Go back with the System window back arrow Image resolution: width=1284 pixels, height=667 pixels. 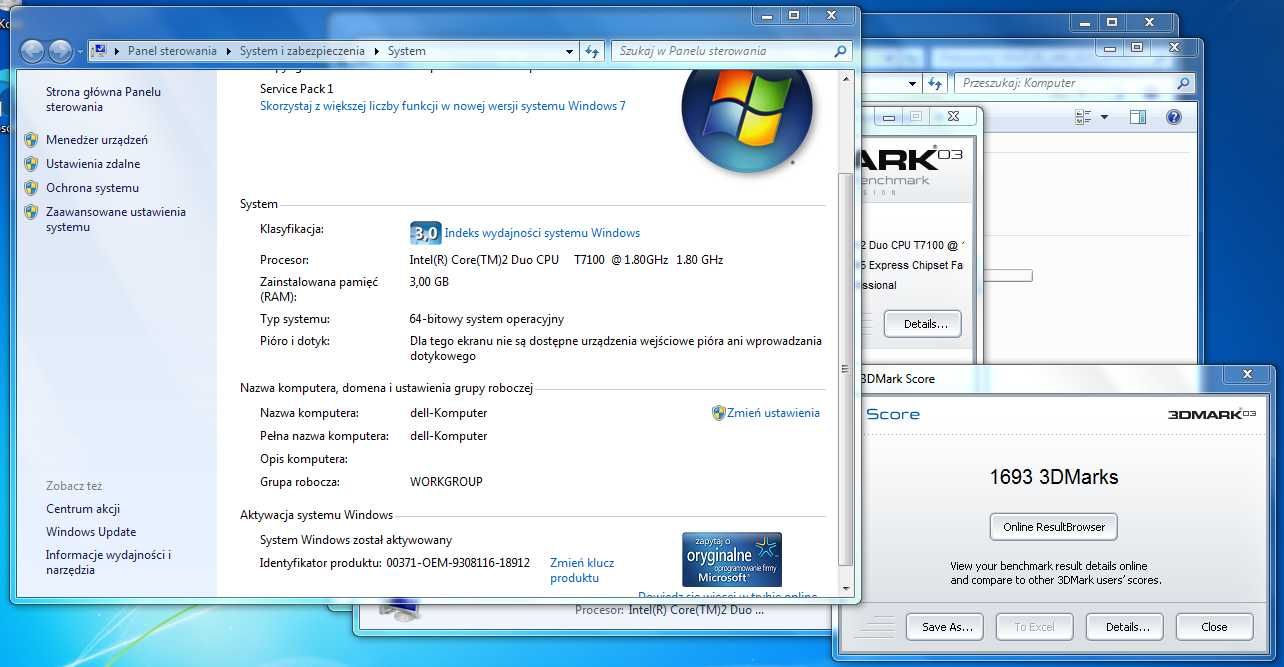pos(32,51)
